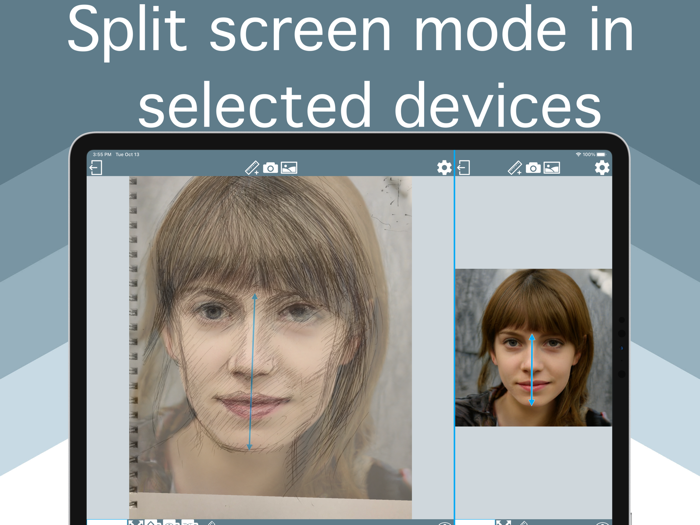The height and width of the screenshot is (525, 700).
Task: Open the camera in the left pane toolbar
Action: [271, 168]
